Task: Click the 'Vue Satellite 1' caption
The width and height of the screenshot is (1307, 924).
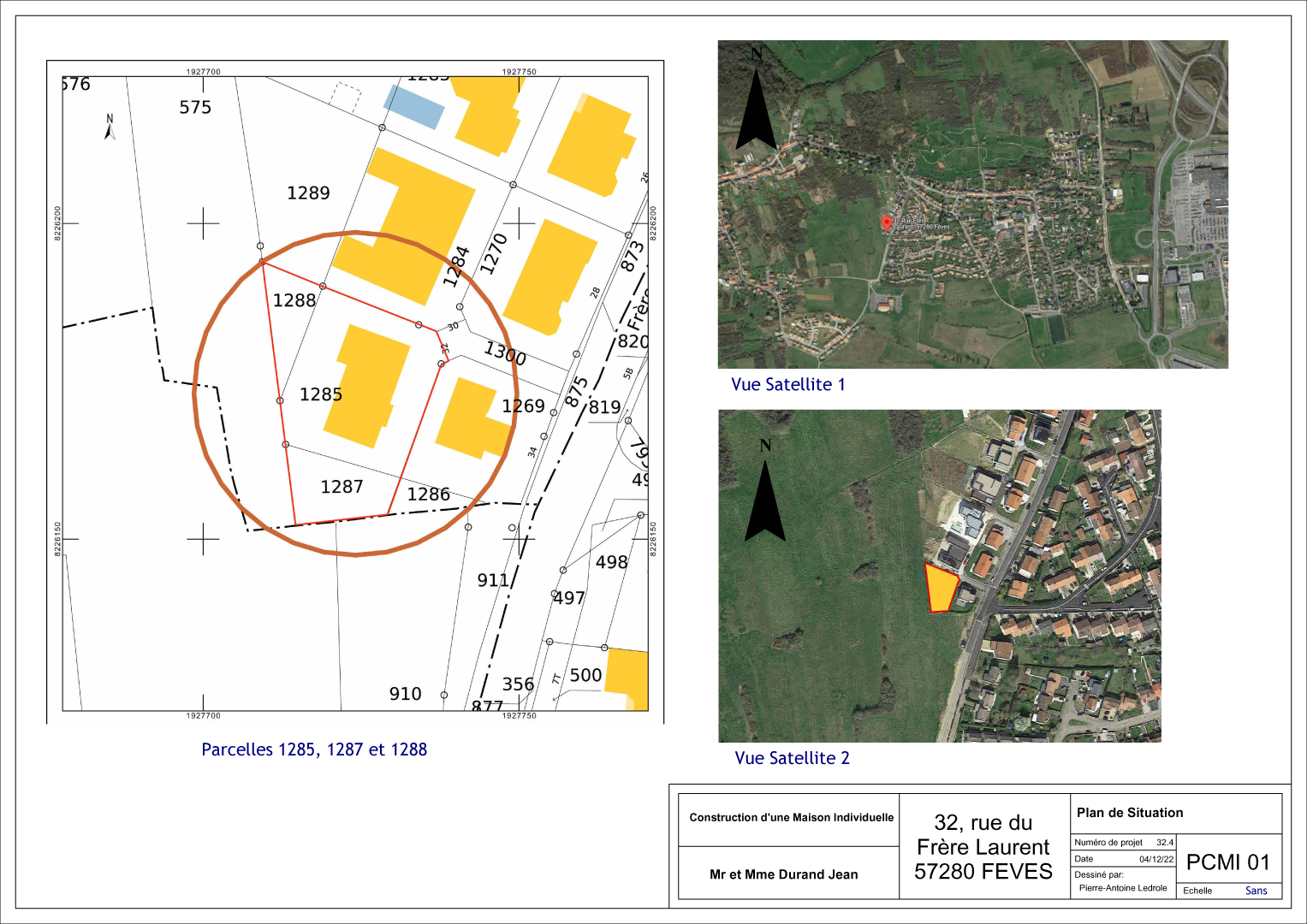Action: tap(787, 385)
